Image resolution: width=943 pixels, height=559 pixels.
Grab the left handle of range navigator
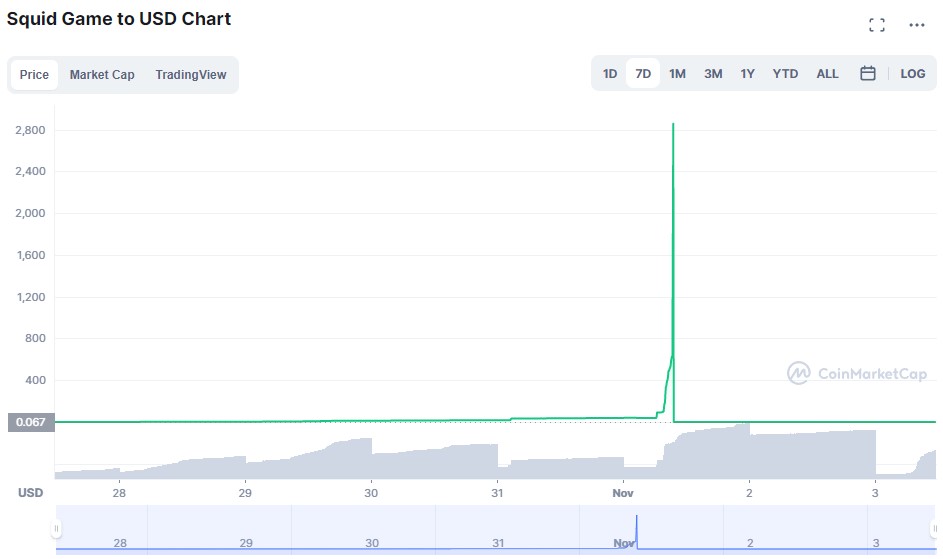56,528
